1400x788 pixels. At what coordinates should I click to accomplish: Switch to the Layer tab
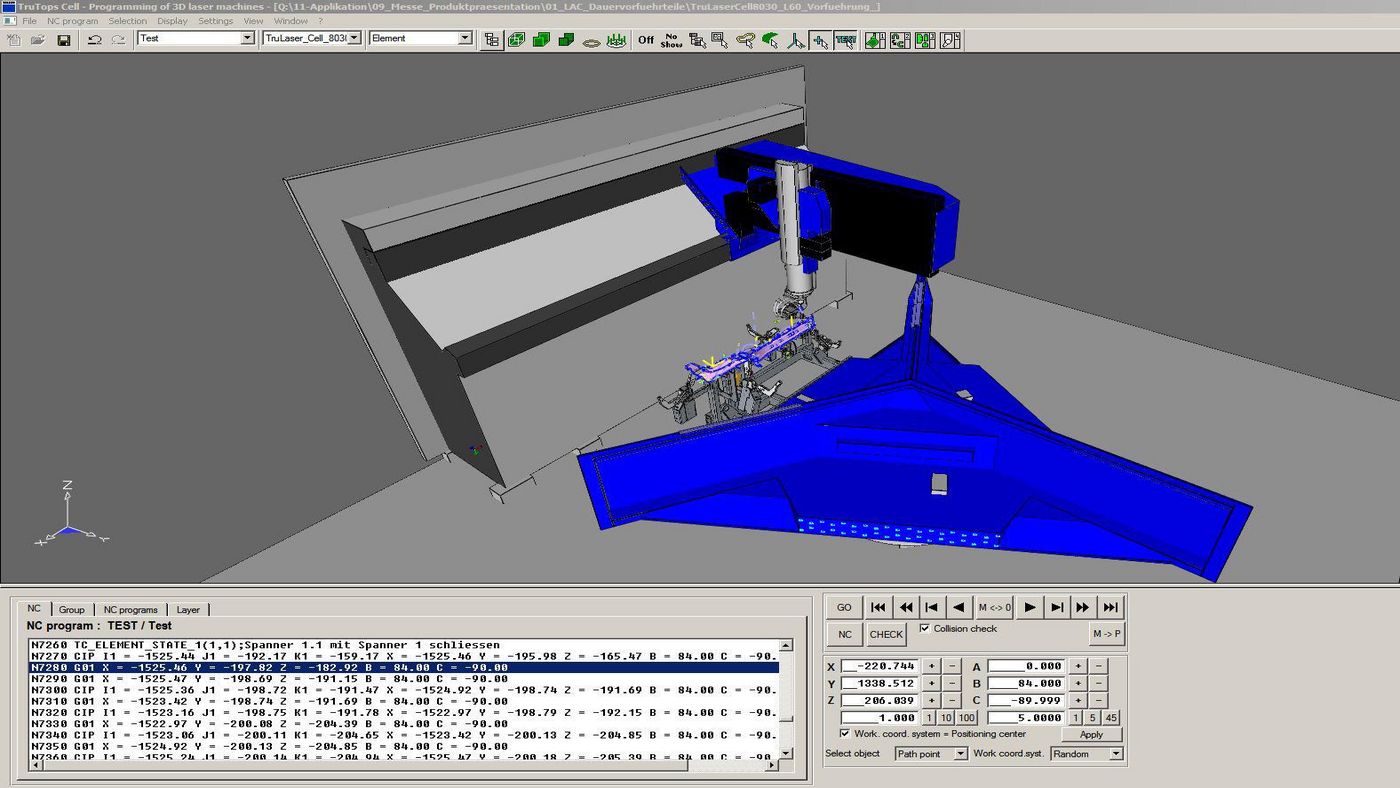(188, 609)
